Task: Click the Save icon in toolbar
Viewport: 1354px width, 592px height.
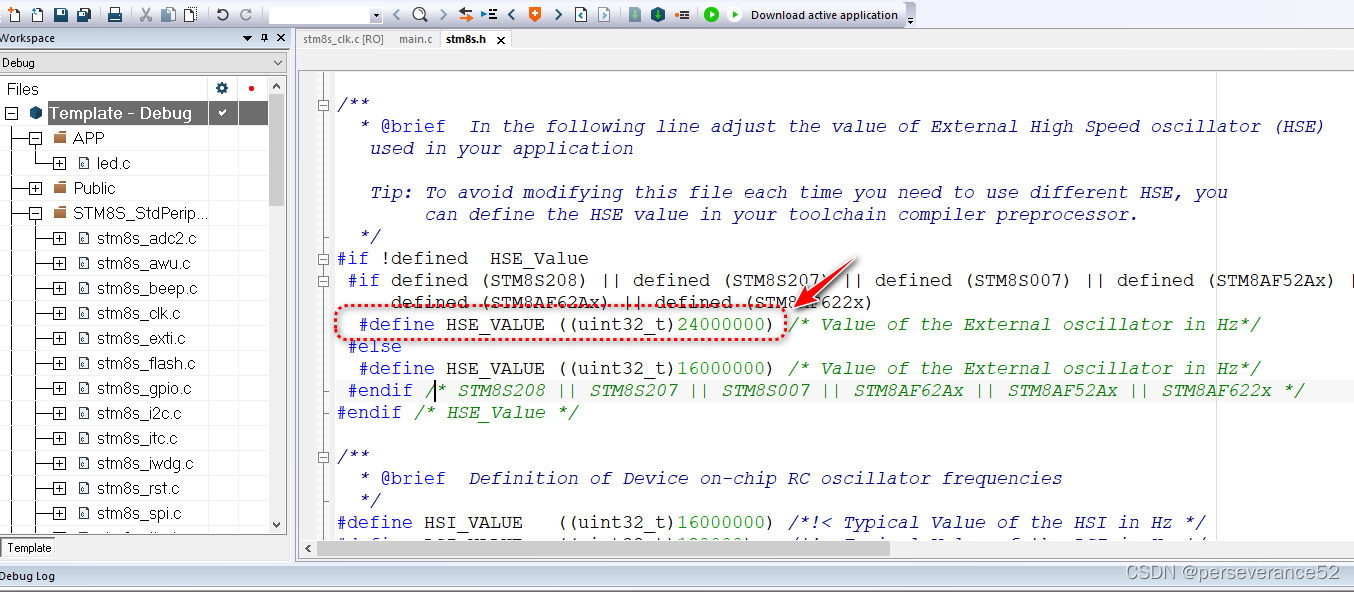Action: pos(61,15)
